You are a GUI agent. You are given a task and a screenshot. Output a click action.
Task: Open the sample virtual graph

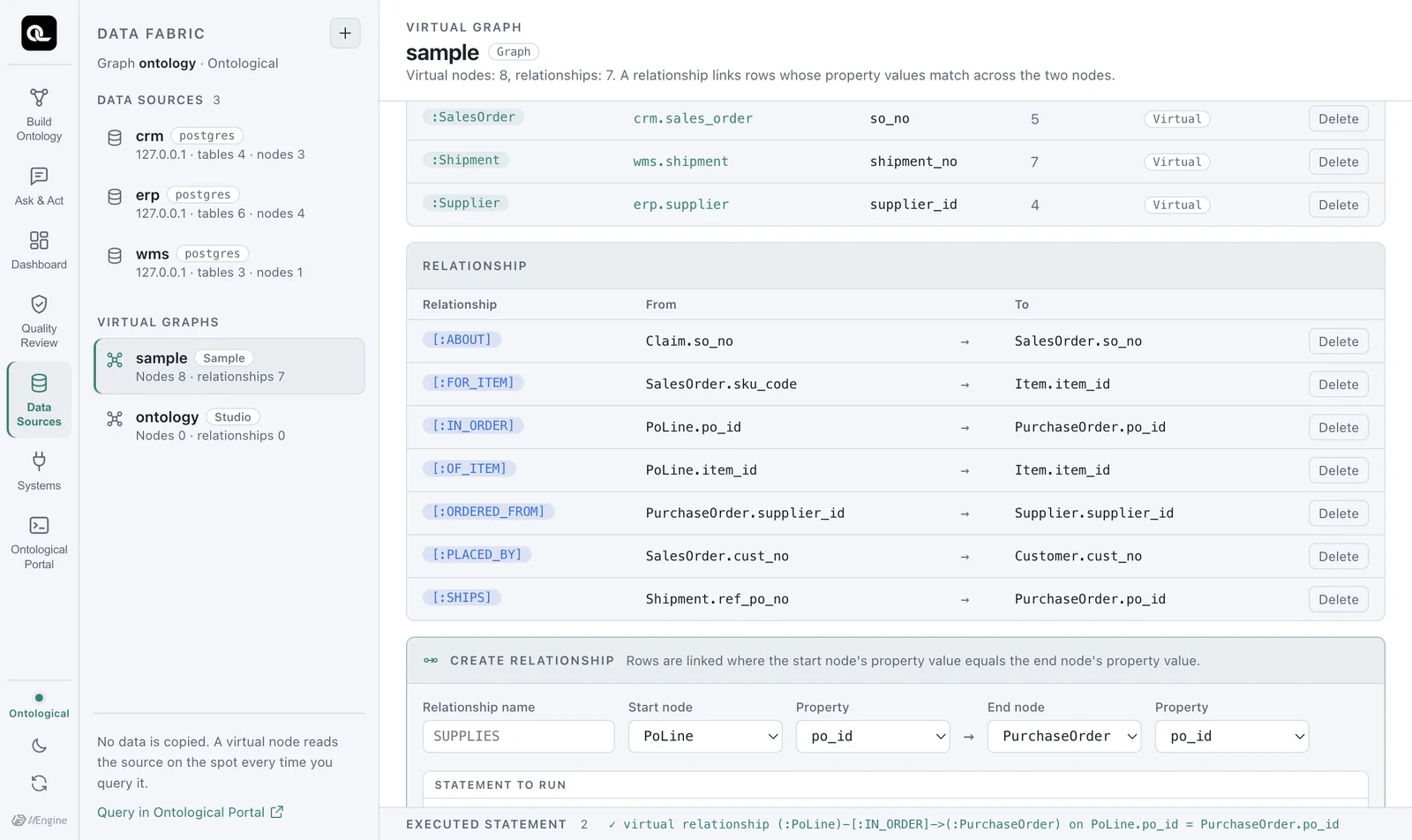click(x=229, y=366)
